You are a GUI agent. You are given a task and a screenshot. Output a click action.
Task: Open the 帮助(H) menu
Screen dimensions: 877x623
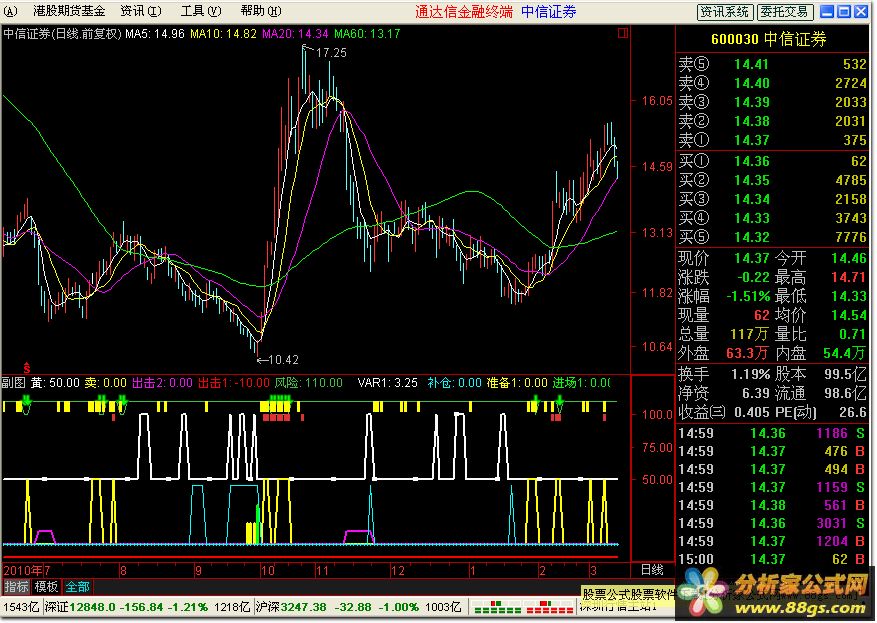click(261, 11)
